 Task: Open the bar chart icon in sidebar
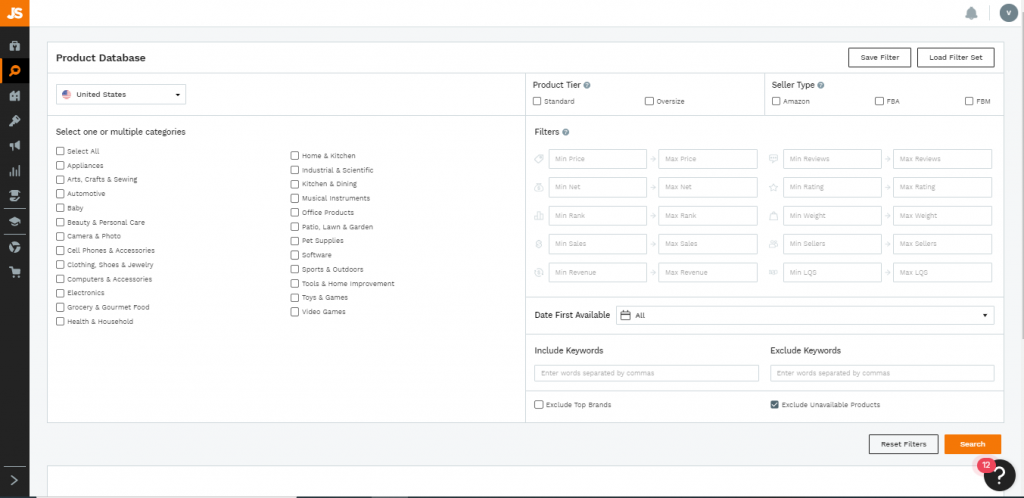click(x=14, y=171)
